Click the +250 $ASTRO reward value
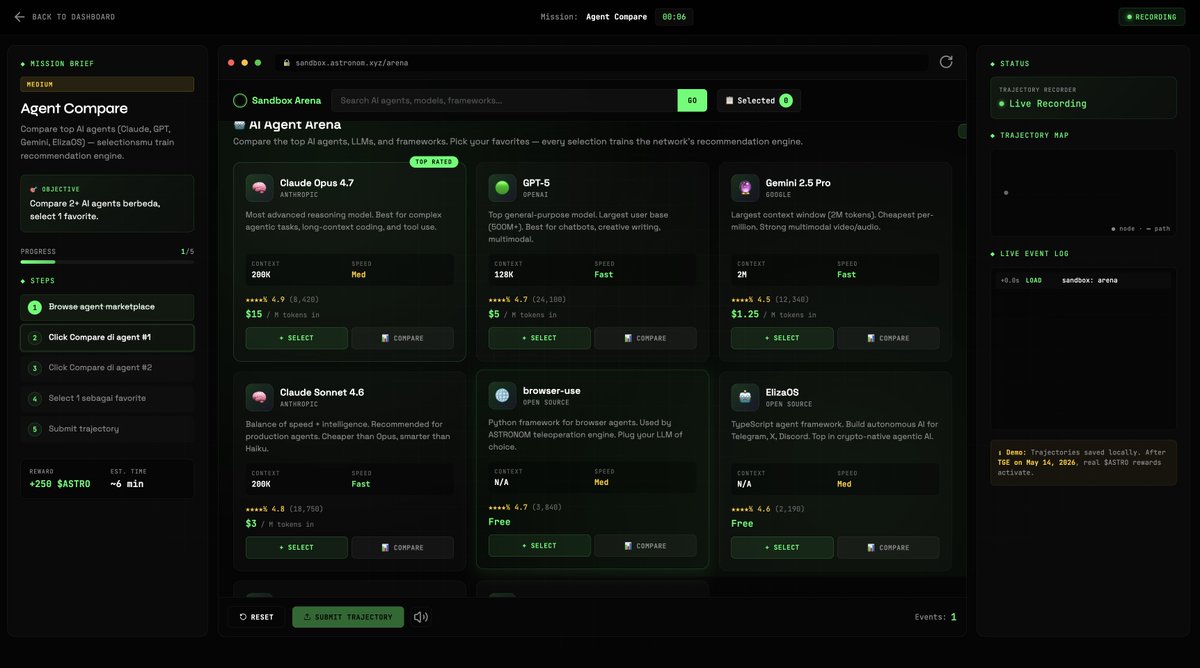Screen dimensions: 1200x668 (x=60, y=484)
